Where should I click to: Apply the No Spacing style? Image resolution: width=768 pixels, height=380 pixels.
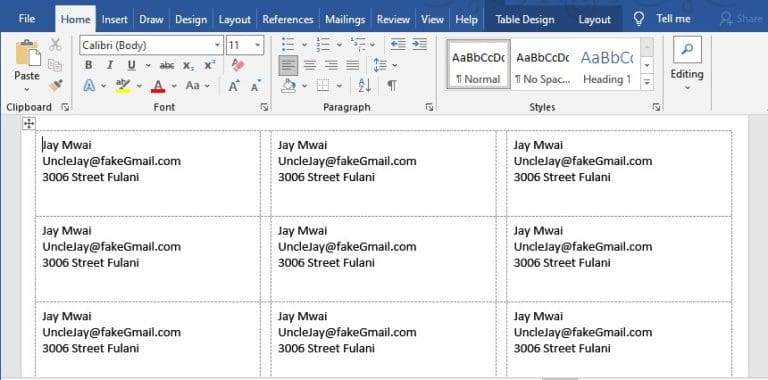(543, 65)
